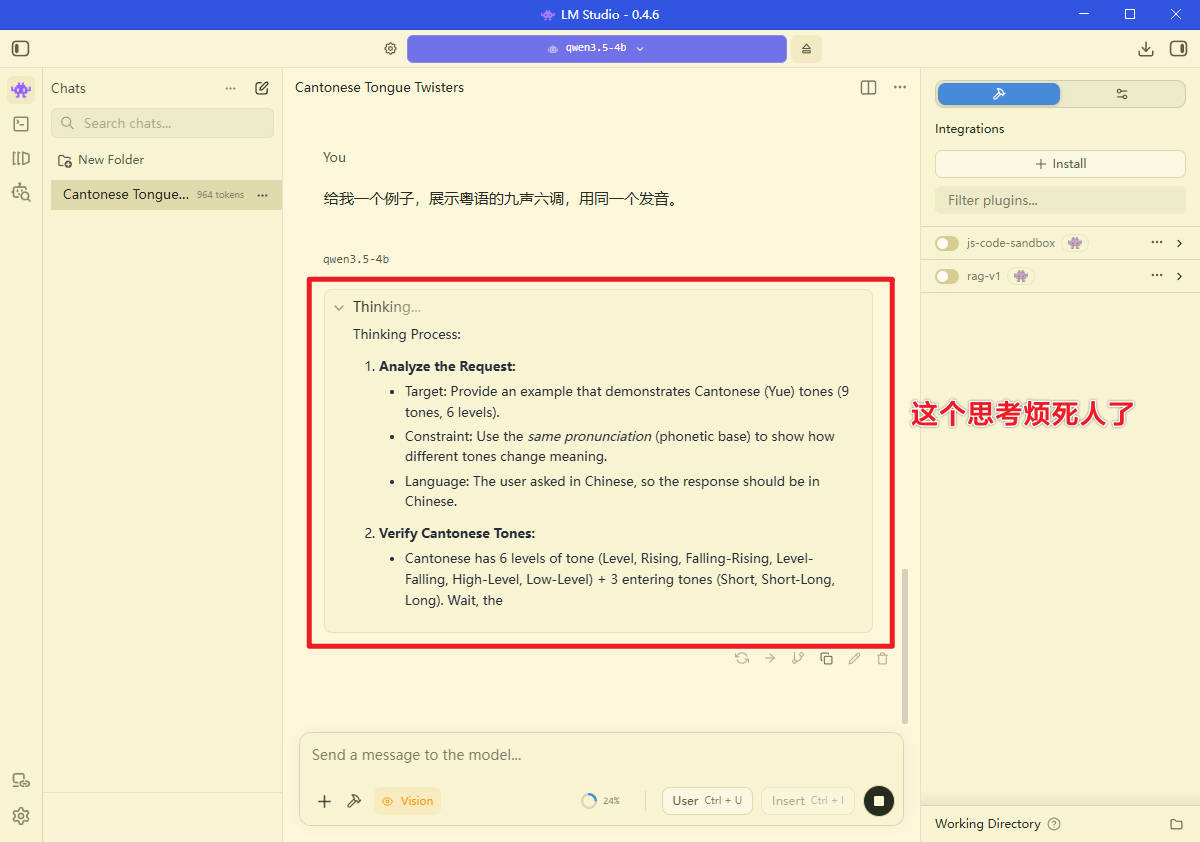Check the 24% context usage indicator
Viewport: 1200px width, 842px height.
(599, 800)
